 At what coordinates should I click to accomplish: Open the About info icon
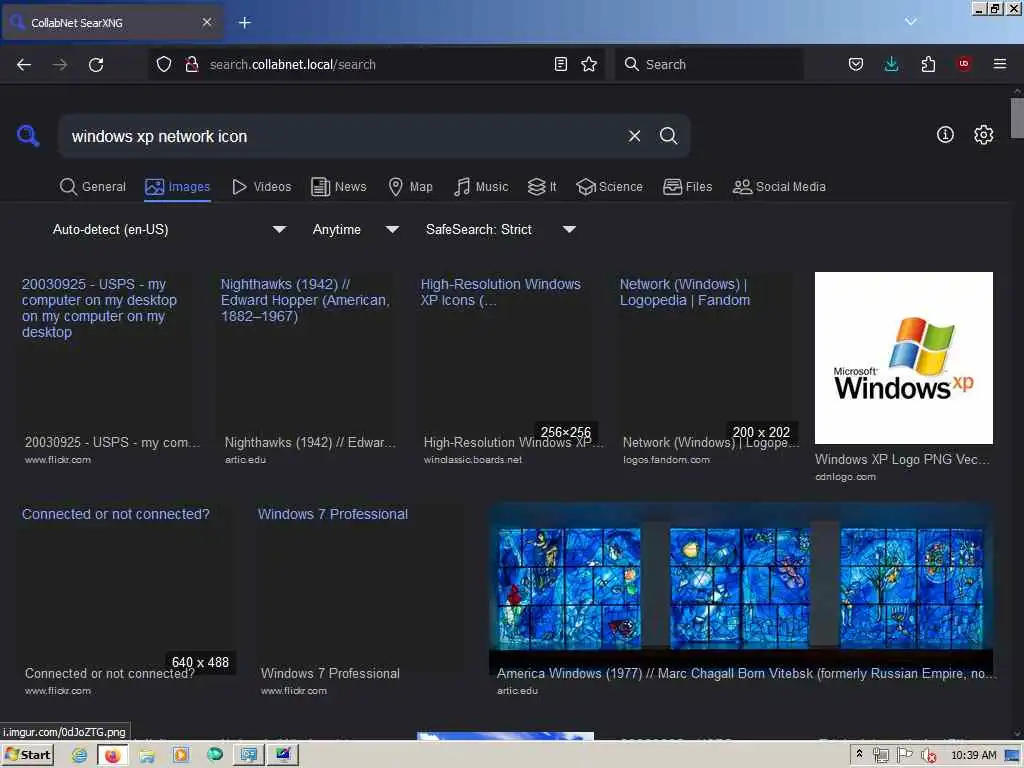click(945, 135)
